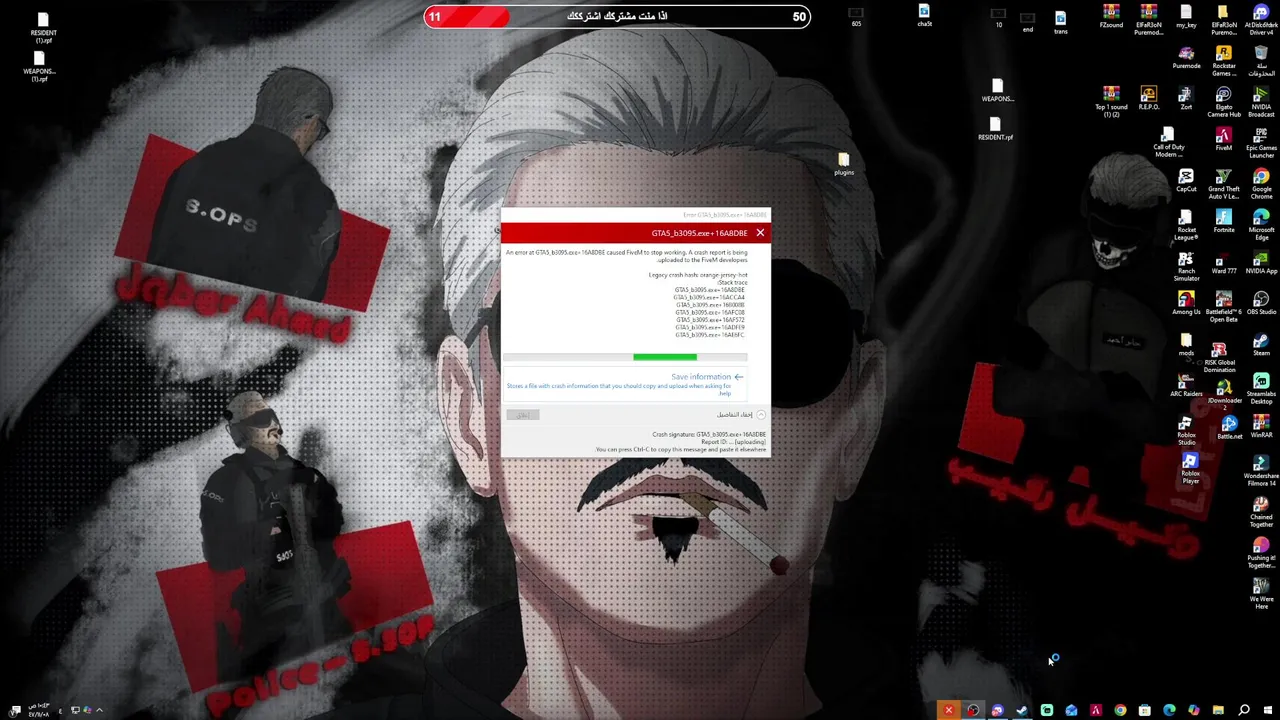Viewport: 1280px width, 720px height.
Task: Launch Zort desktop shortcut
Action: 1186,98
